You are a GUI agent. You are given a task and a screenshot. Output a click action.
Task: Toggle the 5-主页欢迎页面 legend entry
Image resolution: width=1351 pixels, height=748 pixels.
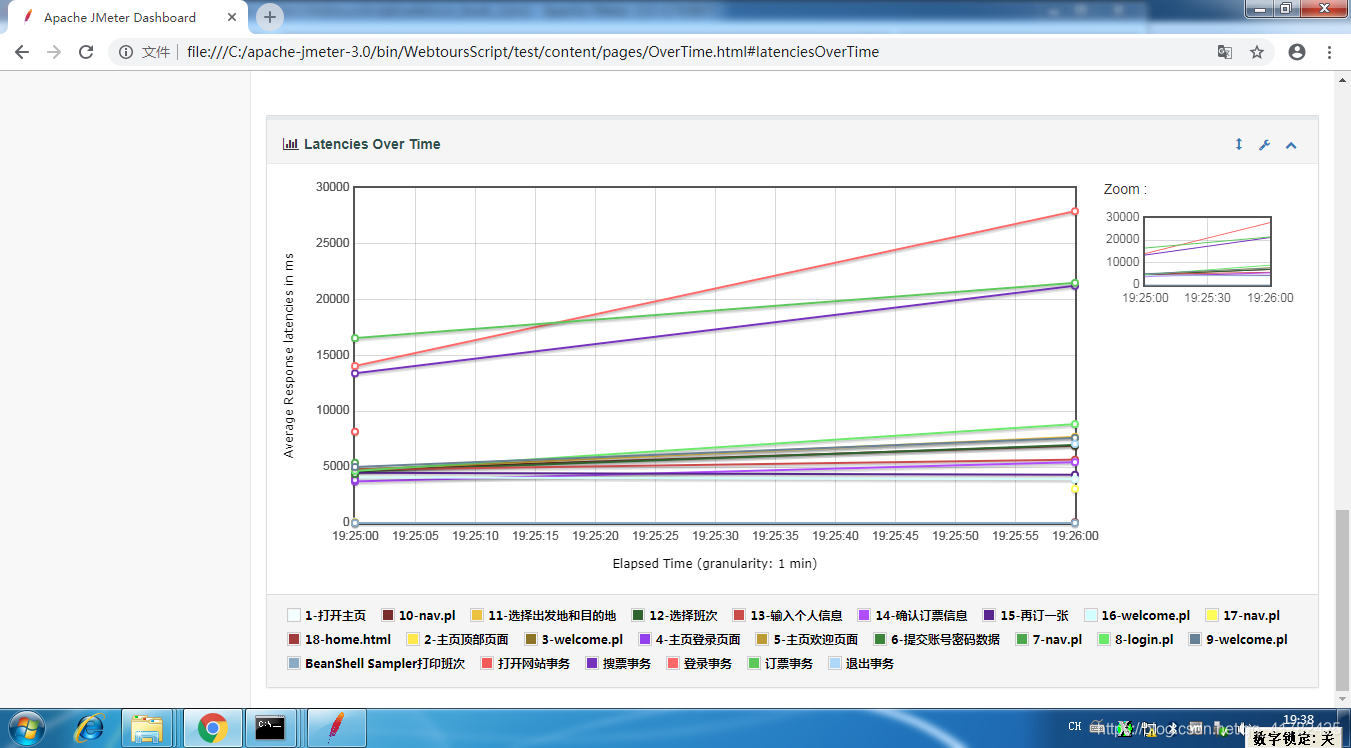pos(807,639)
